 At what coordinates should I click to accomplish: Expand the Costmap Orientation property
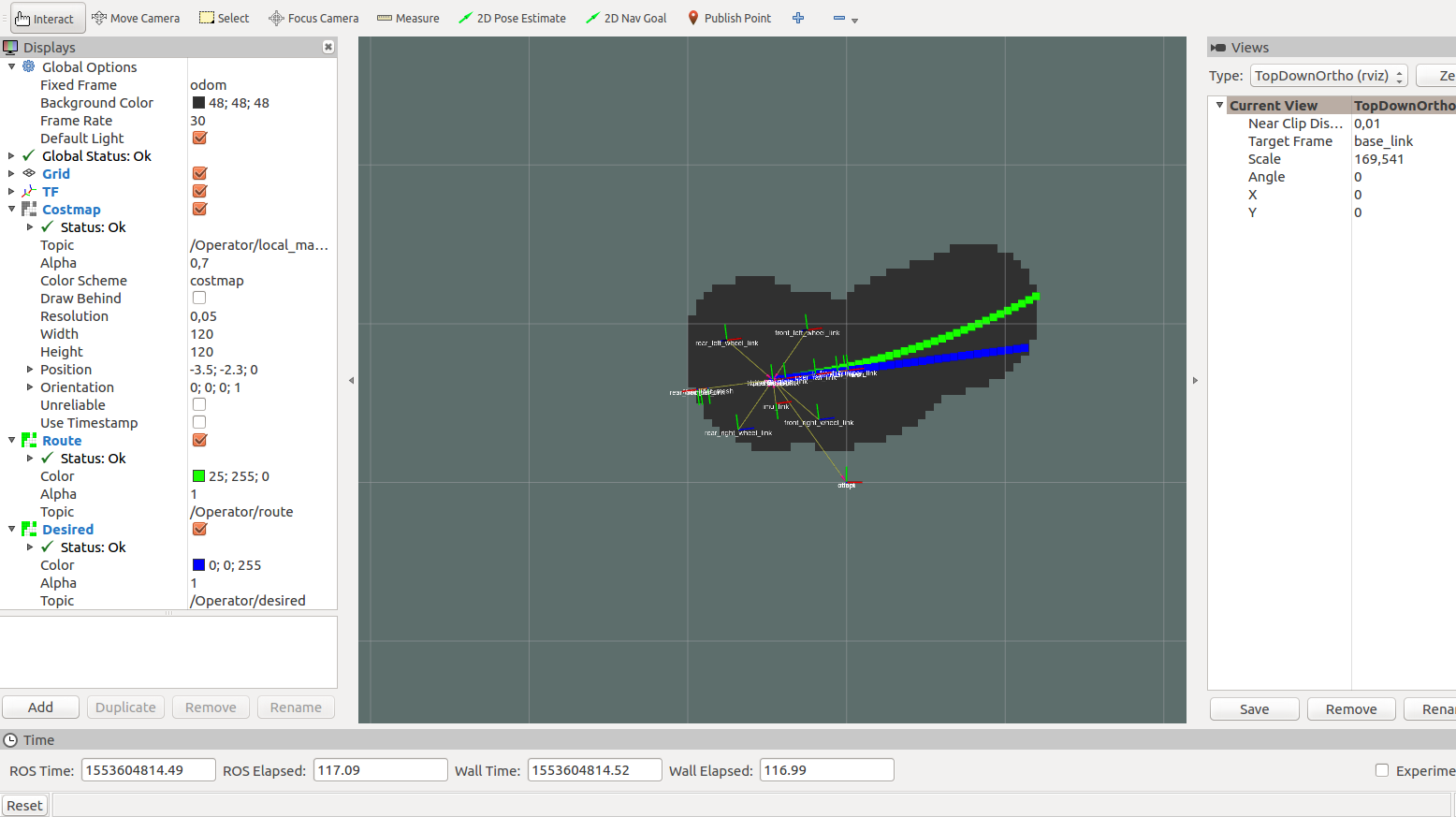30,387
